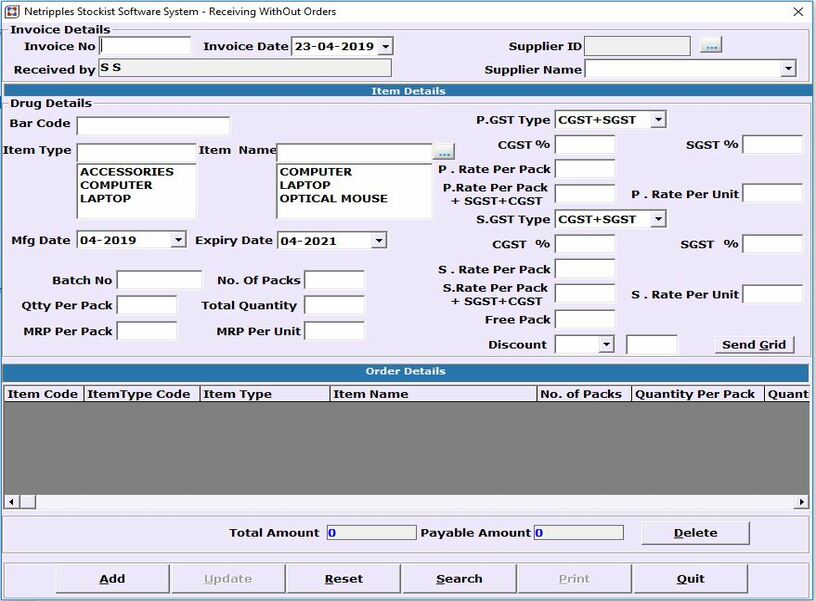Focus the Total Quantity field
The width and height of the screenshot is (816, 601).
334,305
